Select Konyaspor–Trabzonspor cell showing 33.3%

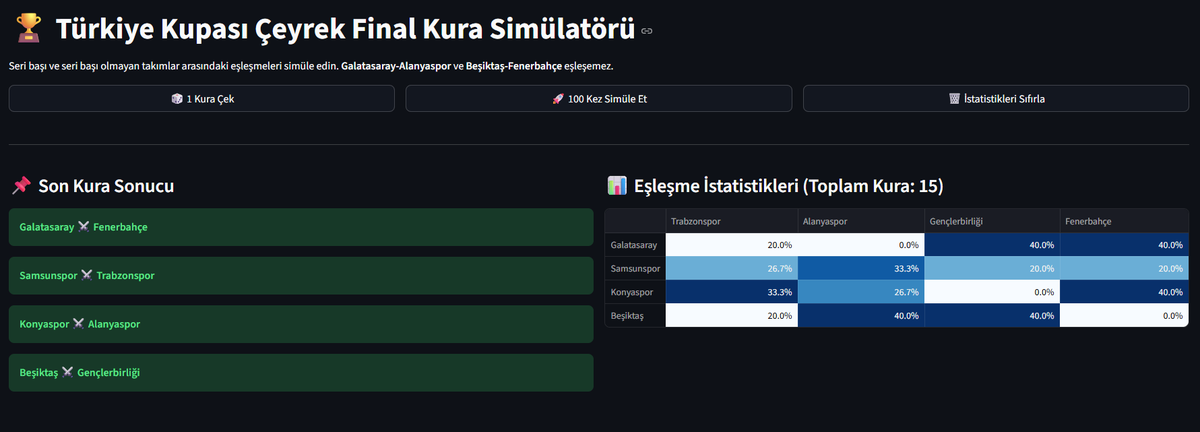[x=731, y=292]
